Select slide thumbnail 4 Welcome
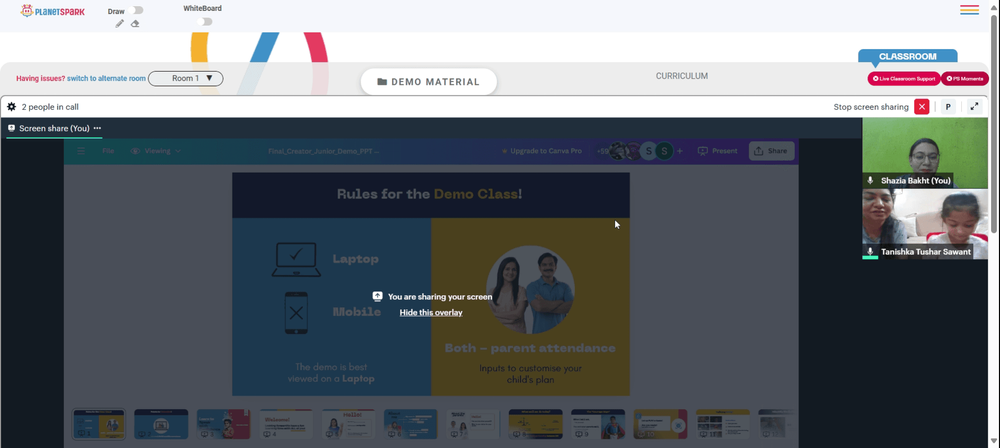The width and height of the screenshot is (1000, 448). coord(286,424)
